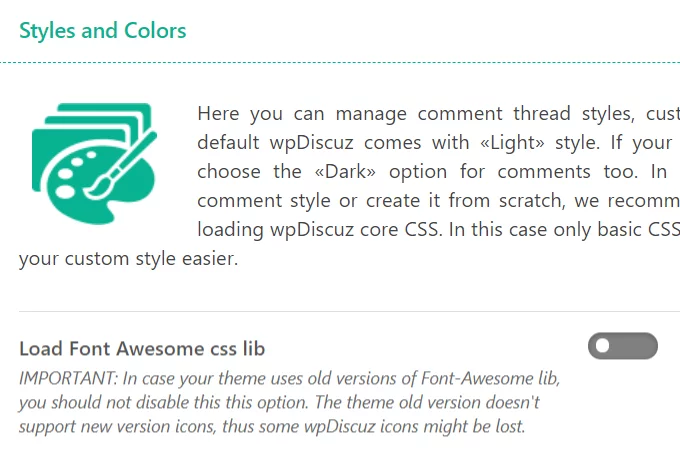The width and height of the screenshot is (680, 451).
Task: Click the 'Font-Awesome lib' phrase in the note
Action: click(489, 379)
